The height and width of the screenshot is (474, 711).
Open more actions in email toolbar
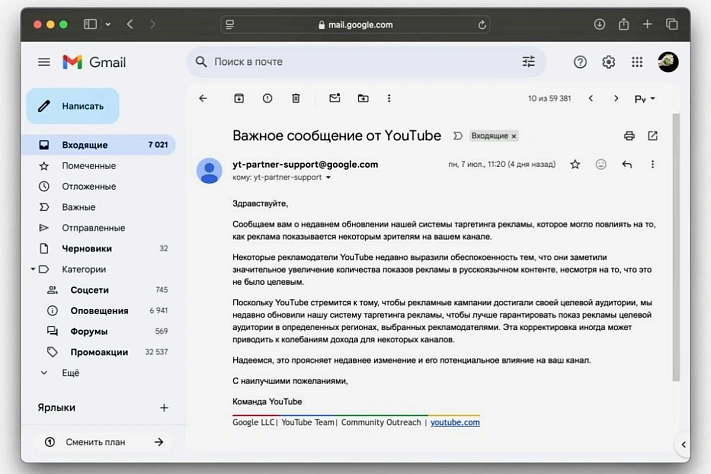(x=389, y=98)
